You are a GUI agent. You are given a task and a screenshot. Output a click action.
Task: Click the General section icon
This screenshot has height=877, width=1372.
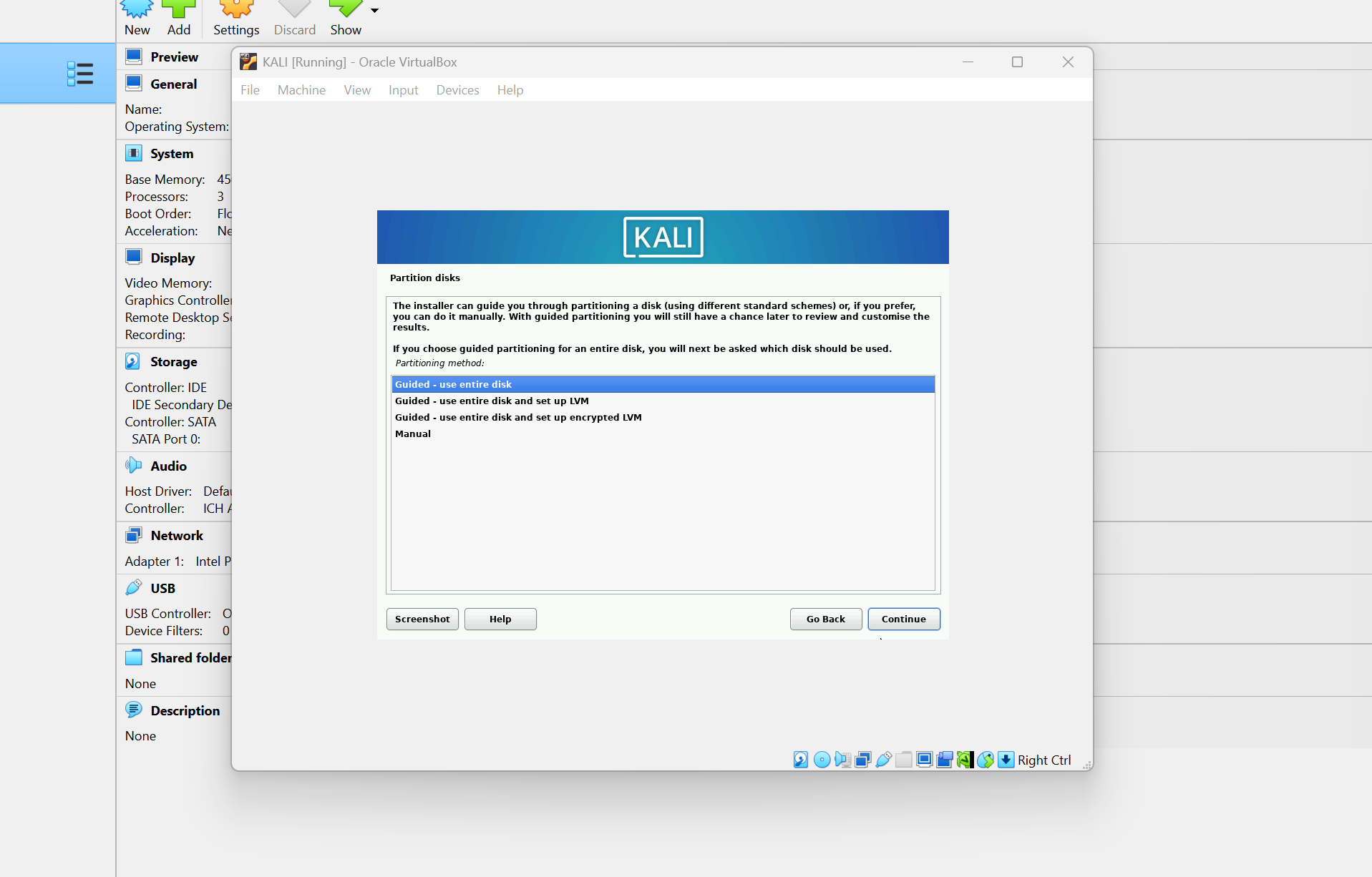tap(134, 84)
